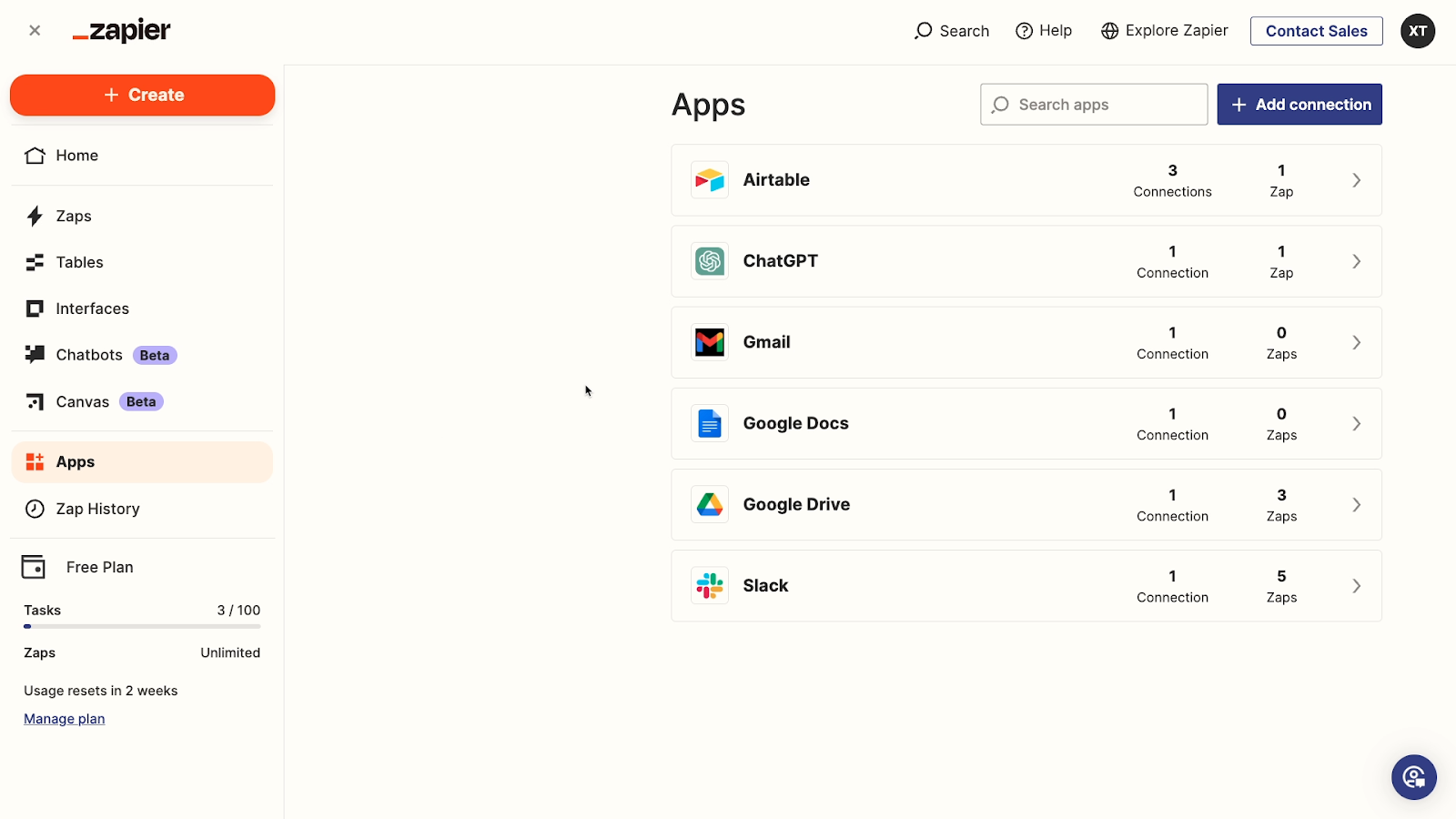
Task: Click the Help label in the header
Action: click(x=1056, y=31)
